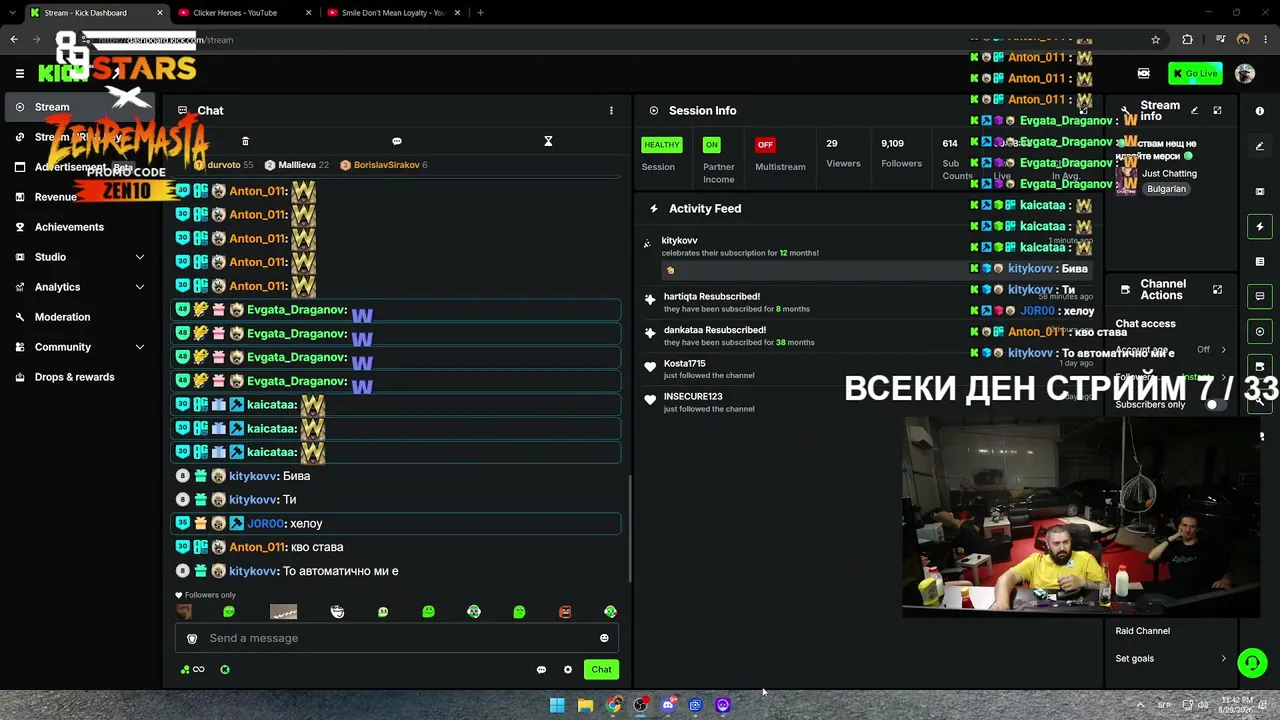Toggle the chat panel icon in right toolbar
Image resolution: width=1280 pixels, height=720 pixels.
pos(1260,297)
